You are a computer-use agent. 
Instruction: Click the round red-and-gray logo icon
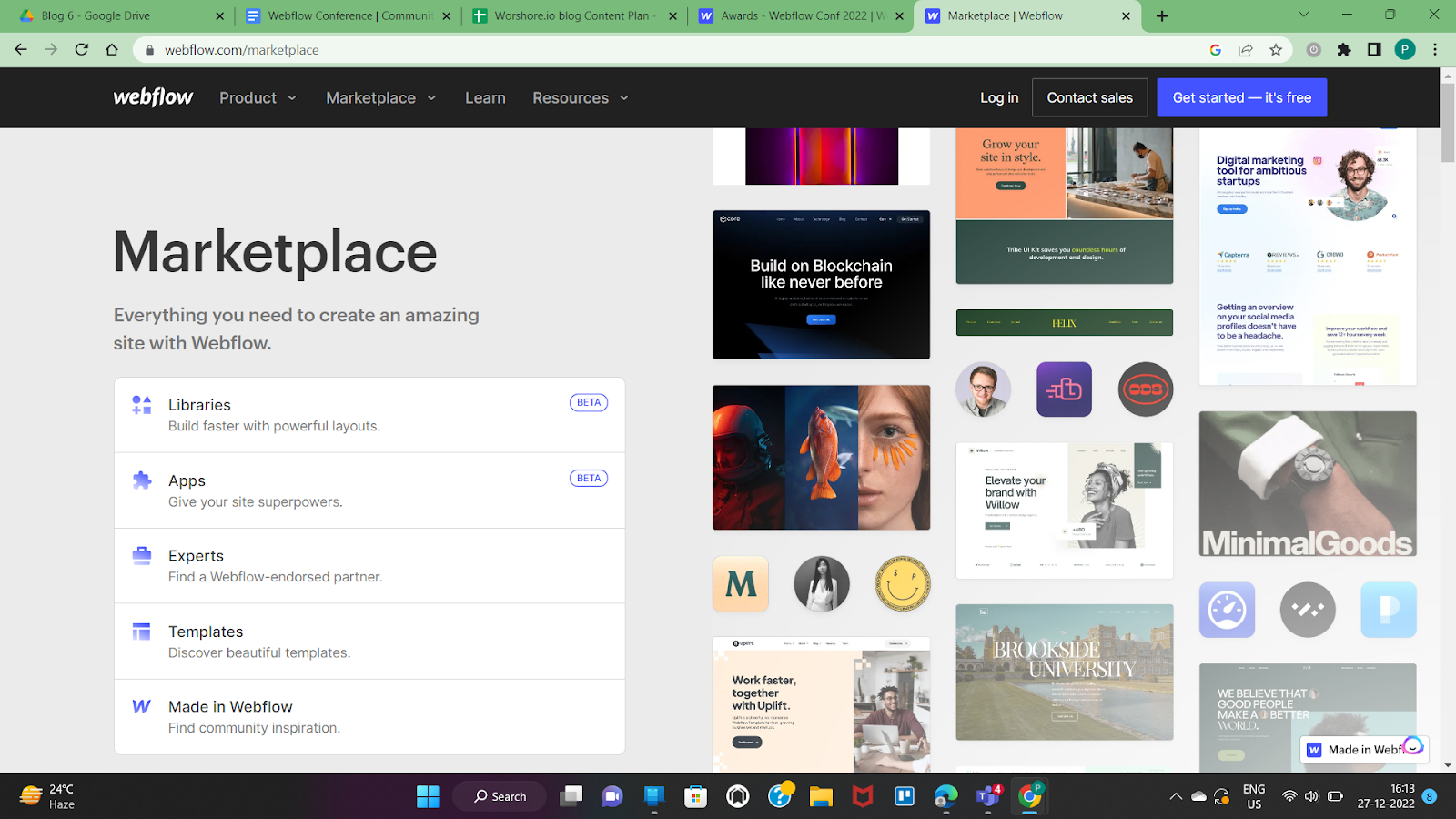1146,389
